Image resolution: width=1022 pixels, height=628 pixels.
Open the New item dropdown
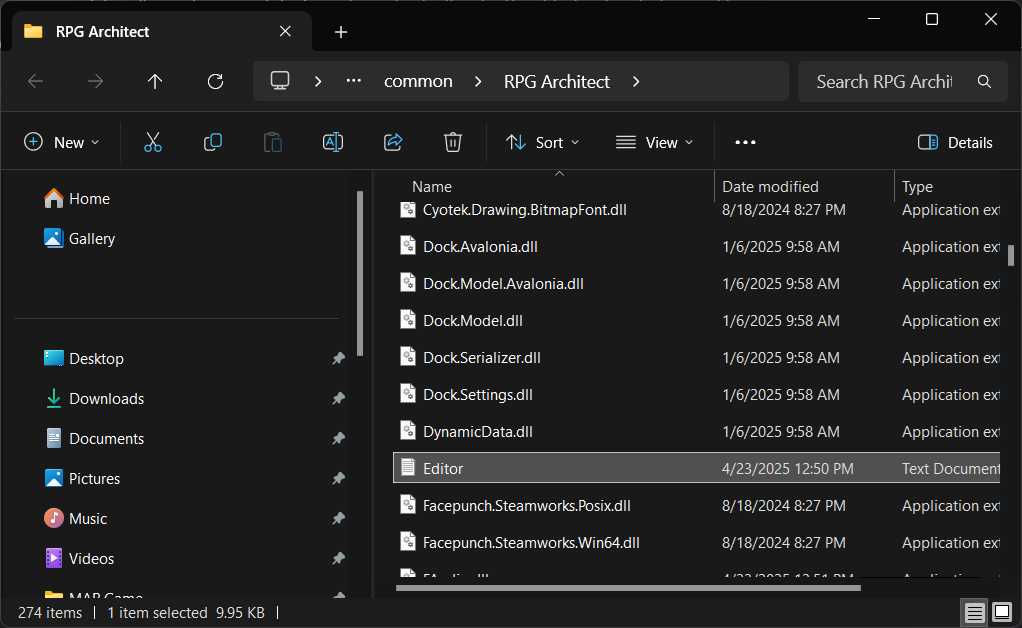coord(62,142)
